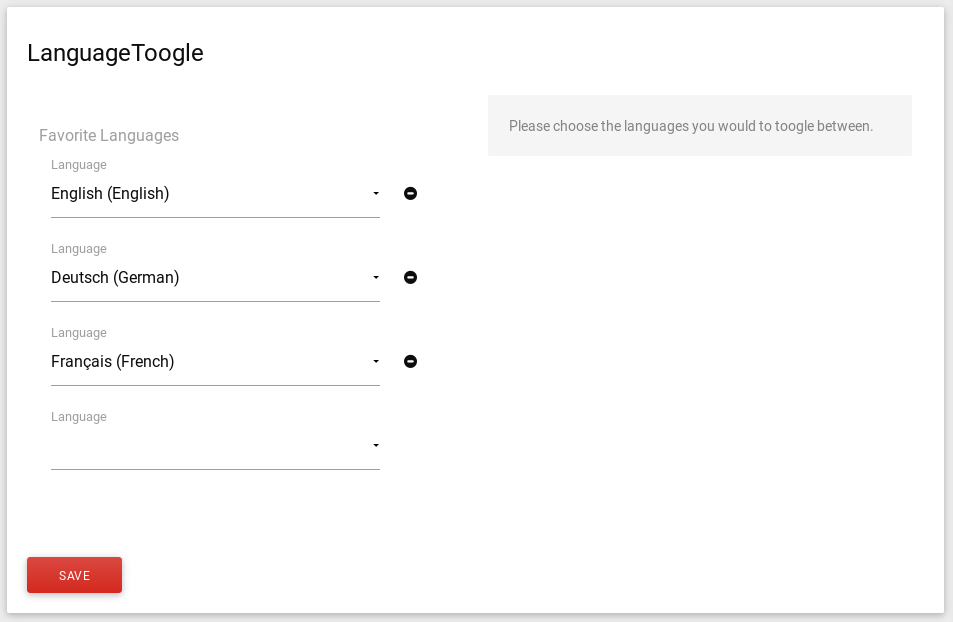The height and width of the screenshot is (622, 953).
Task: Click the 'Please choose the languages' hint text
Action: point(690,126)
